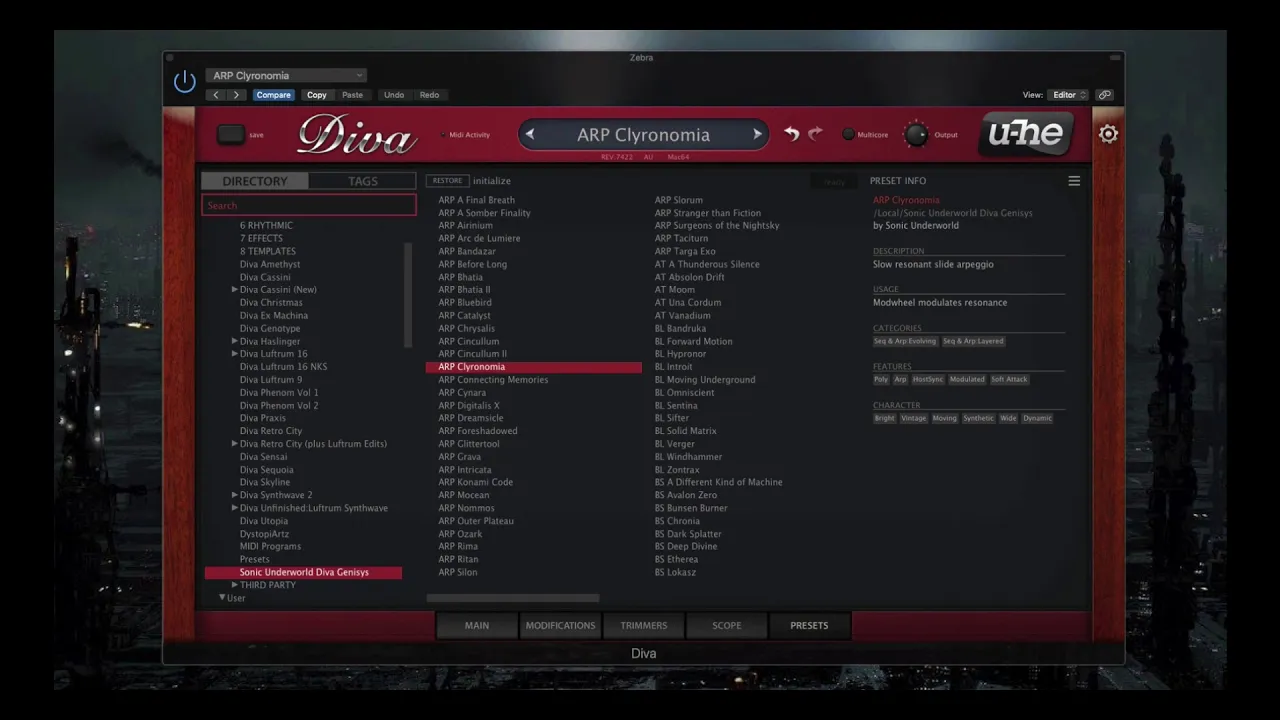Click the Soft Attack feature tag

click(x=1010, y=380)
